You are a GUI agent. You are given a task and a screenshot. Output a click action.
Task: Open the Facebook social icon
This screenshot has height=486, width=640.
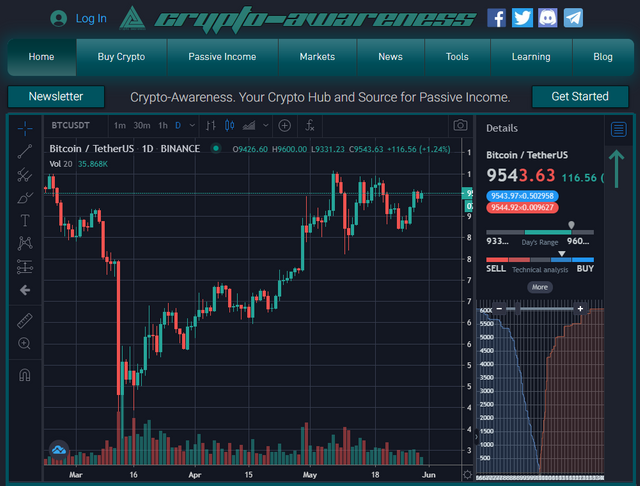click(497, 18)
